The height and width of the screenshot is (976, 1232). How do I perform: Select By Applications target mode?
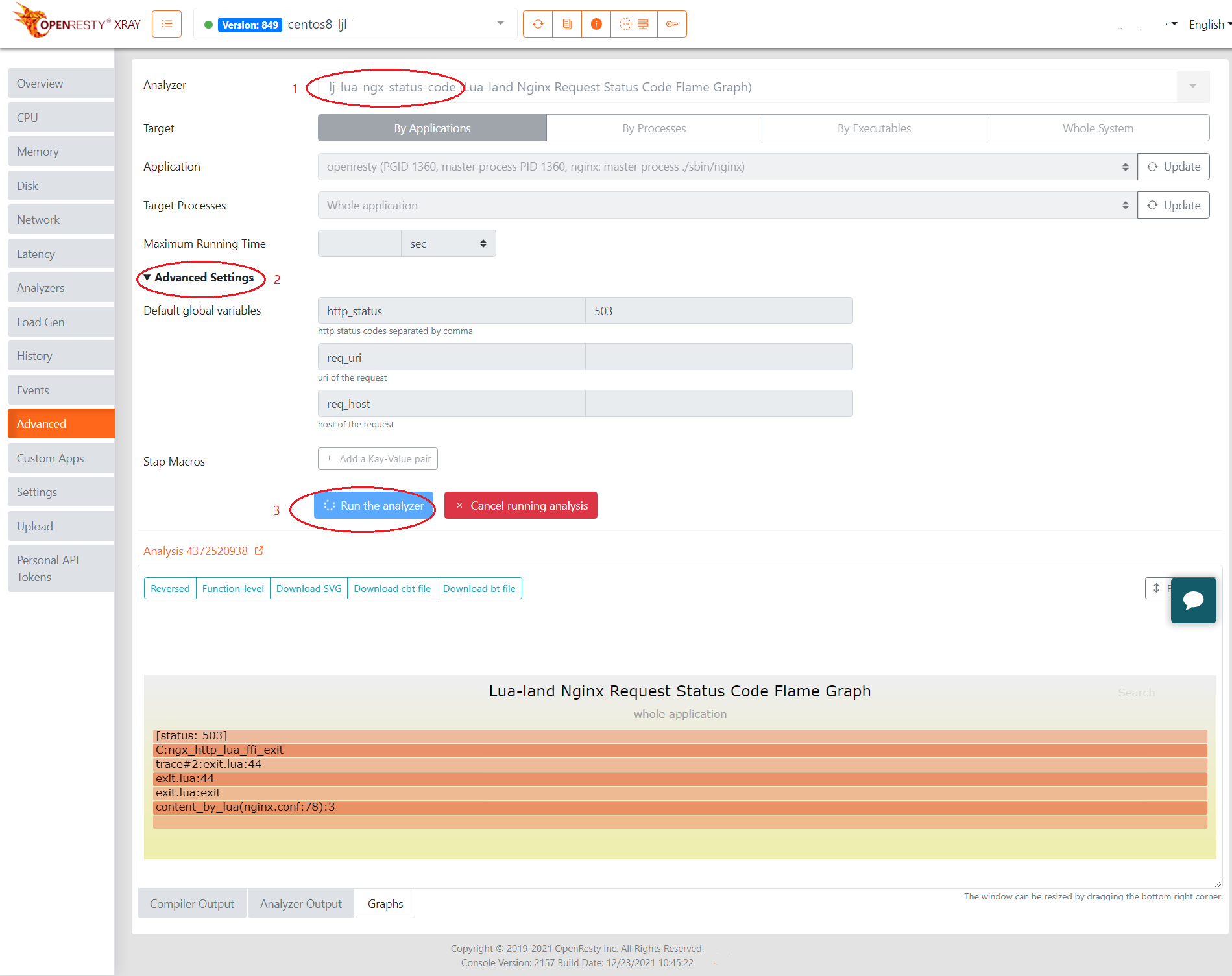(432, 128)
